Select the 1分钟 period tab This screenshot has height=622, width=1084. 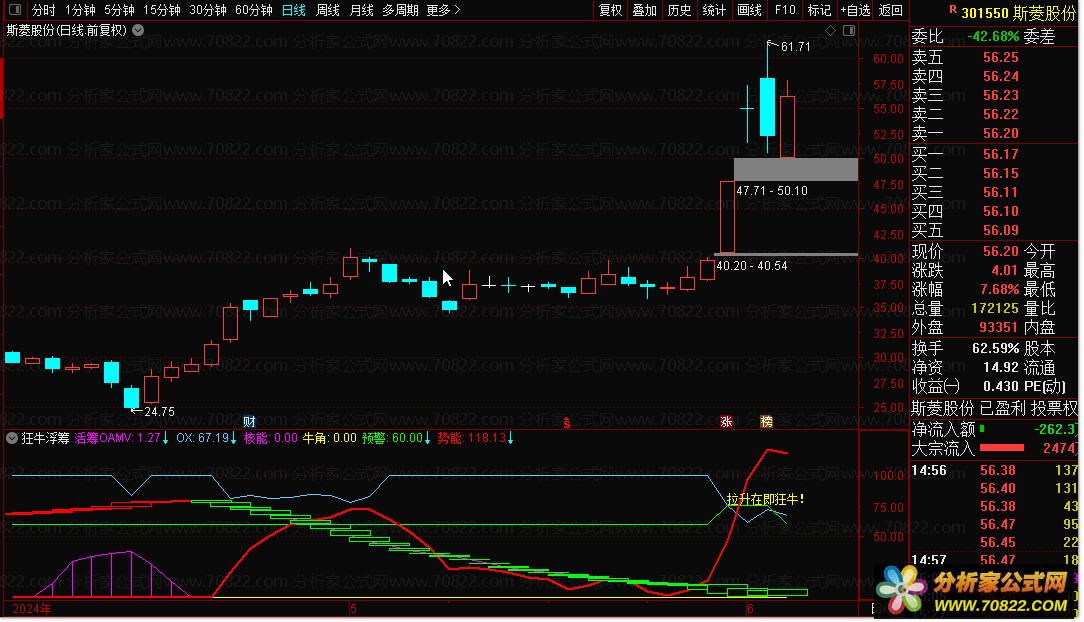pos(80,10)
